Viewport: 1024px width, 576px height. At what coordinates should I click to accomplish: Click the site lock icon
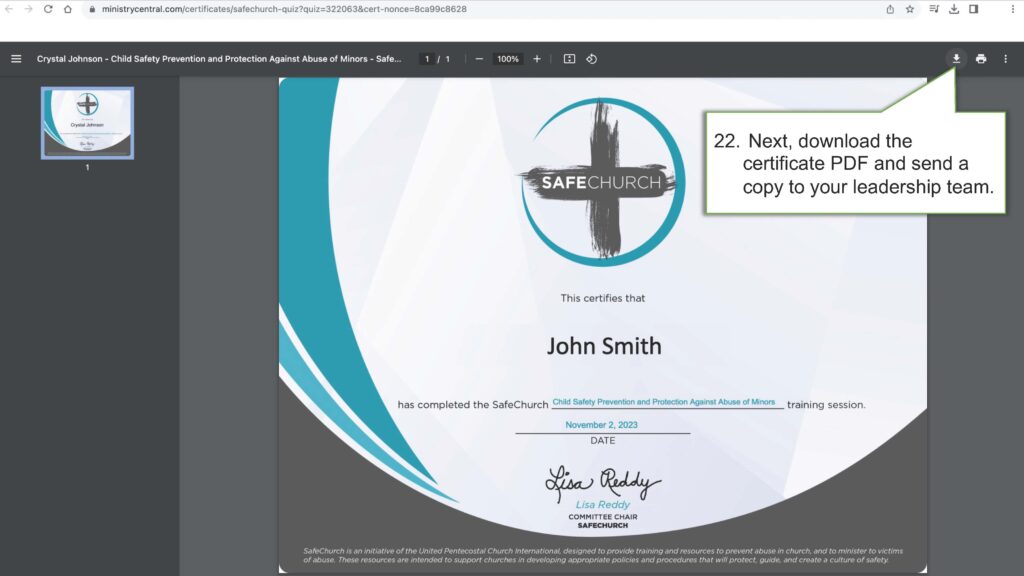[x=92, y=9]
